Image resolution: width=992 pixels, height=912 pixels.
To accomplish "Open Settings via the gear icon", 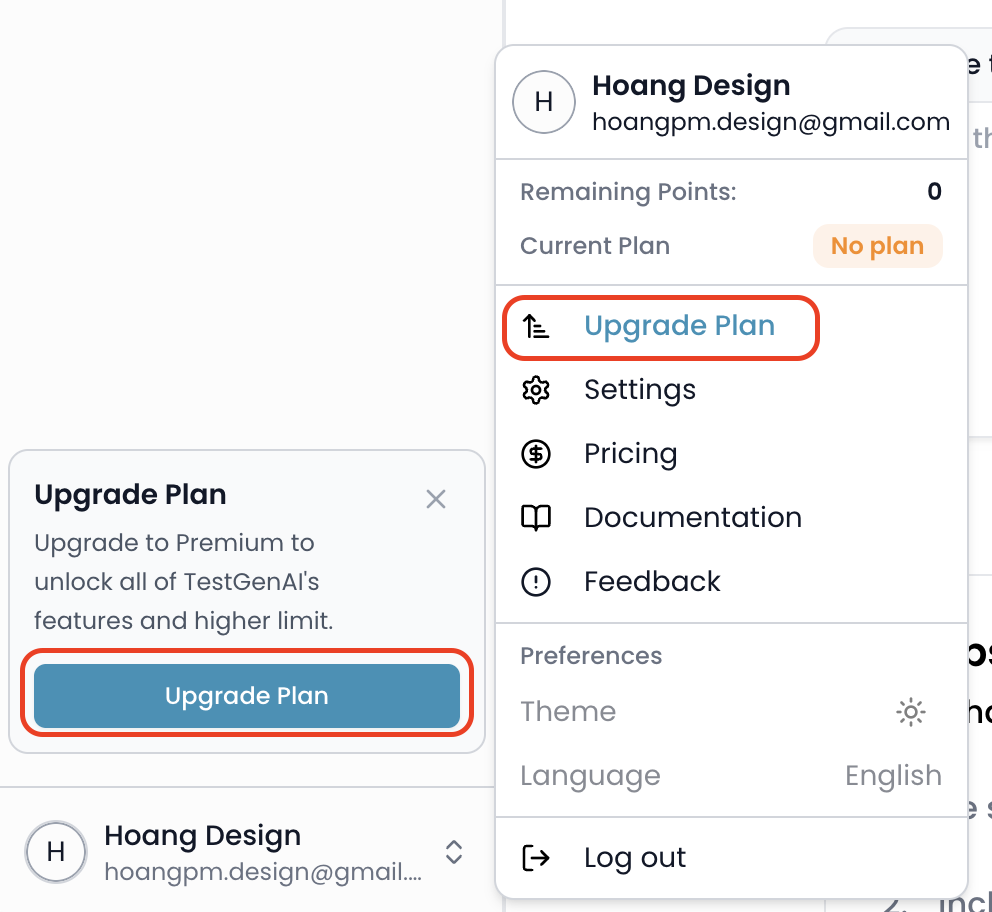I will (536, 390).
